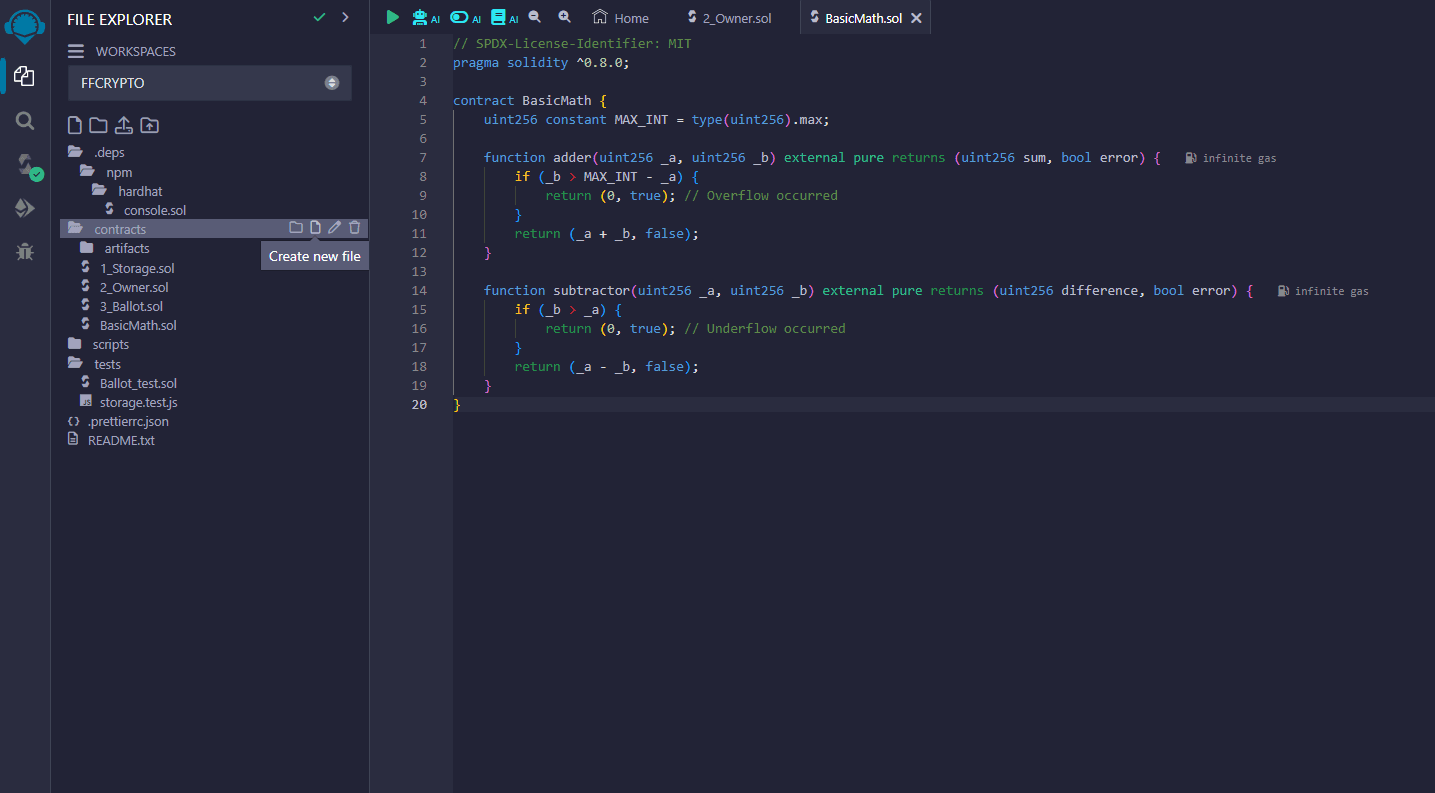1435x793 pixels.
Task: Create new file in contracts row
Action: [x=315, y=228]
